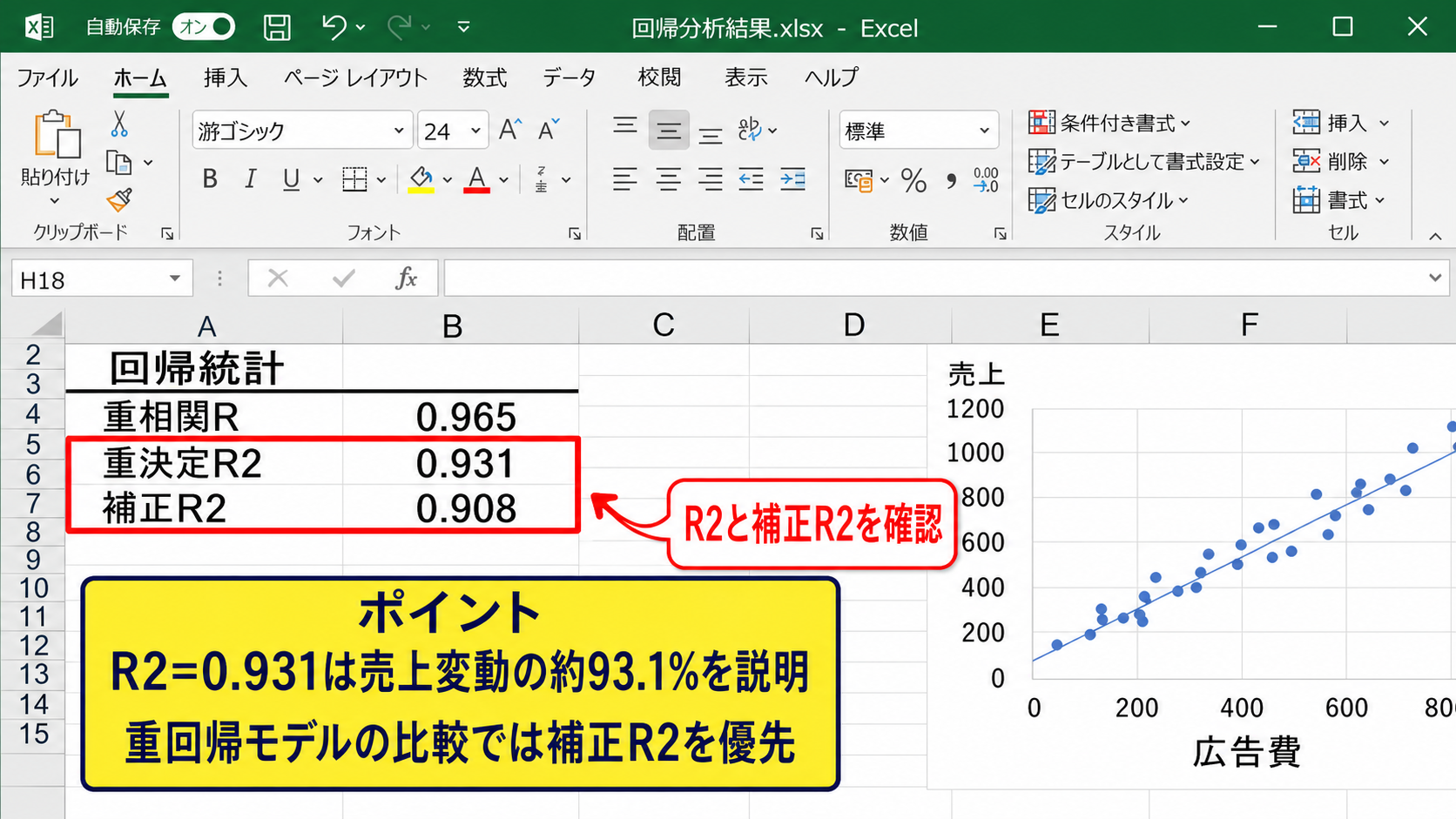Toggle bold formatting

tap(209, 179)
